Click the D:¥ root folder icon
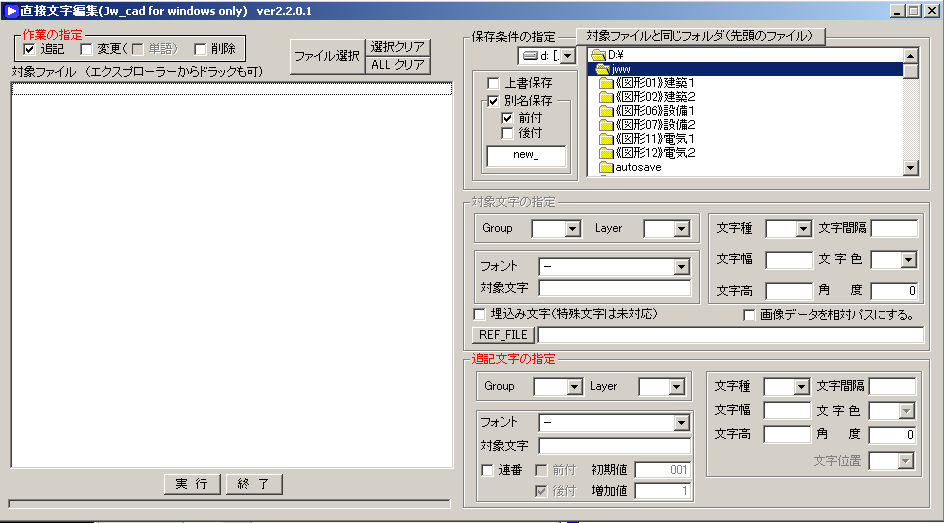The height and width of the screenshot is (523, 944). (598, 54)
